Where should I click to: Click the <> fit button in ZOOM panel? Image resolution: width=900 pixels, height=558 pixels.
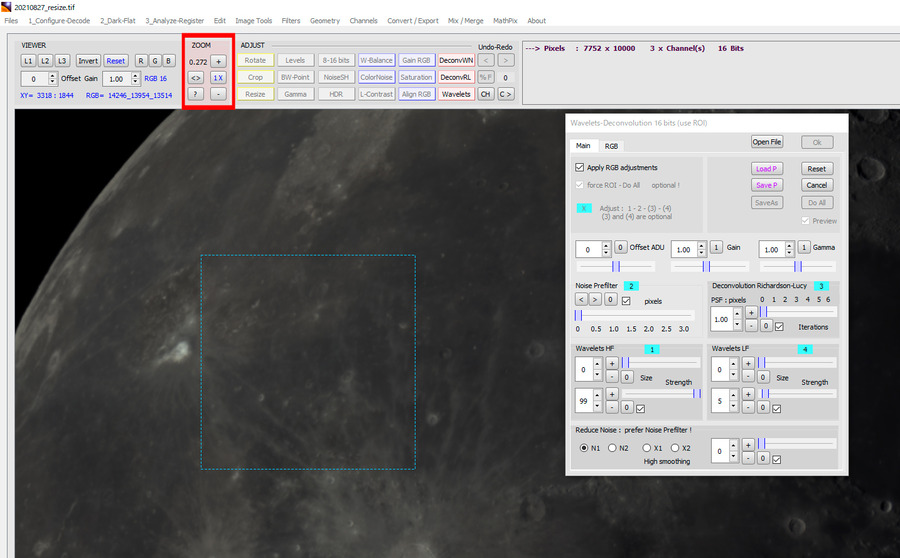point(196,78)
